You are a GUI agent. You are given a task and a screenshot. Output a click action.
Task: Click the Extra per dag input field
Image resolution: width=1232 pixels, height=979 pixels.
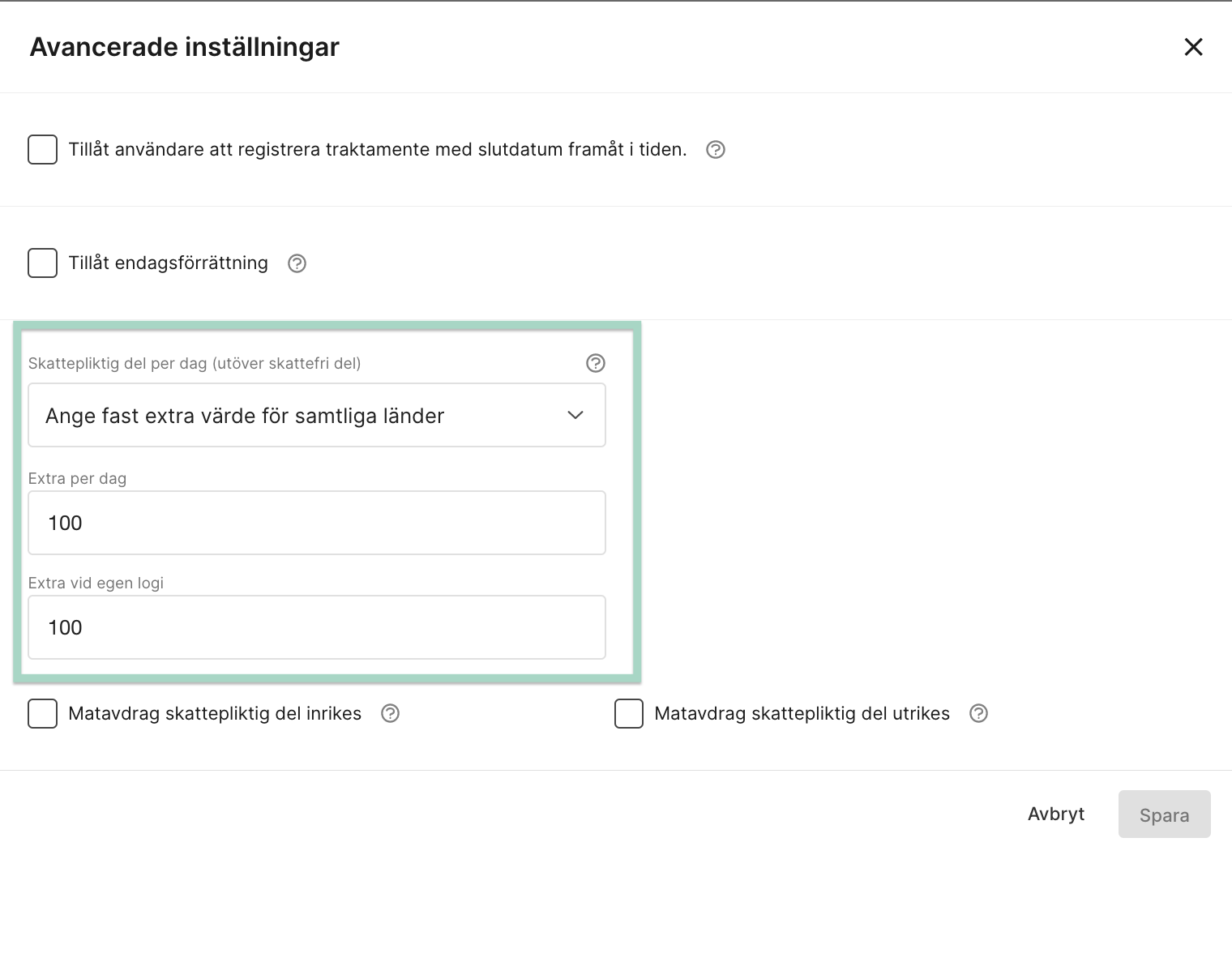coord(317,523)
